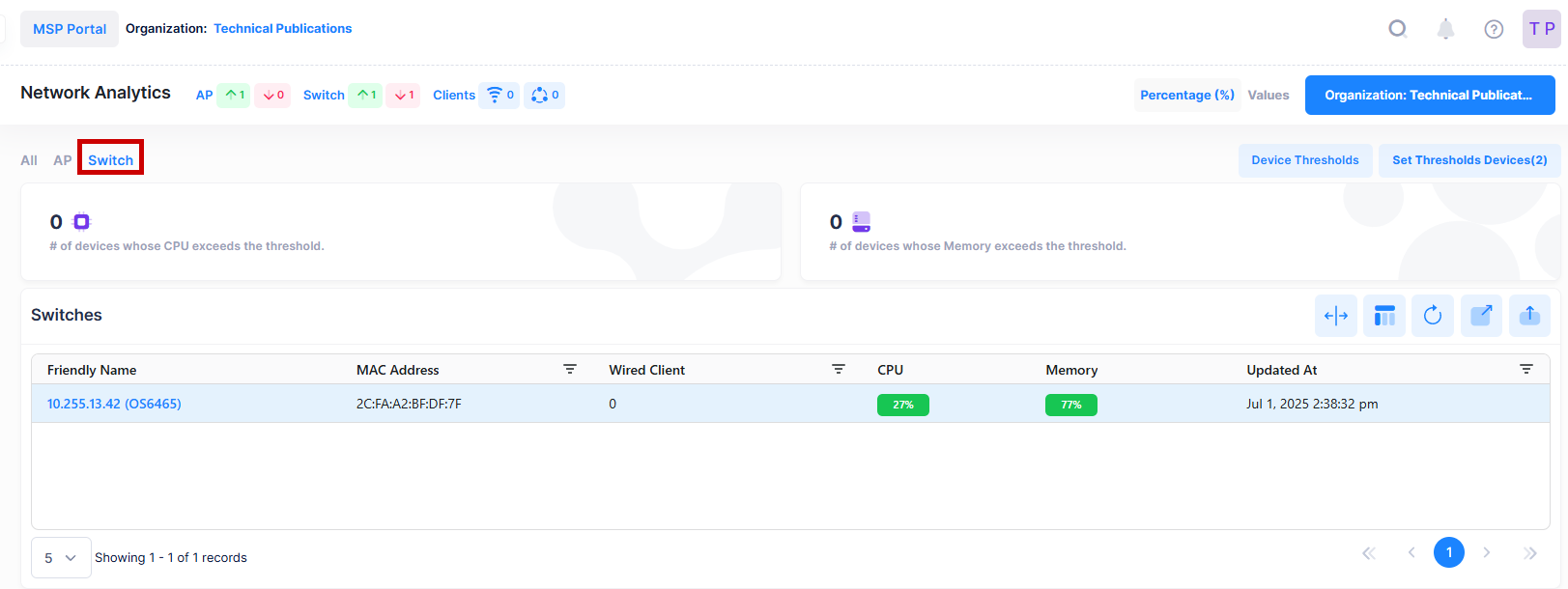Image resolution: width=1568 pixels, height=589 pixels.
Task: Click the green 27% CPU indicator
Action: tap(902, 405)
